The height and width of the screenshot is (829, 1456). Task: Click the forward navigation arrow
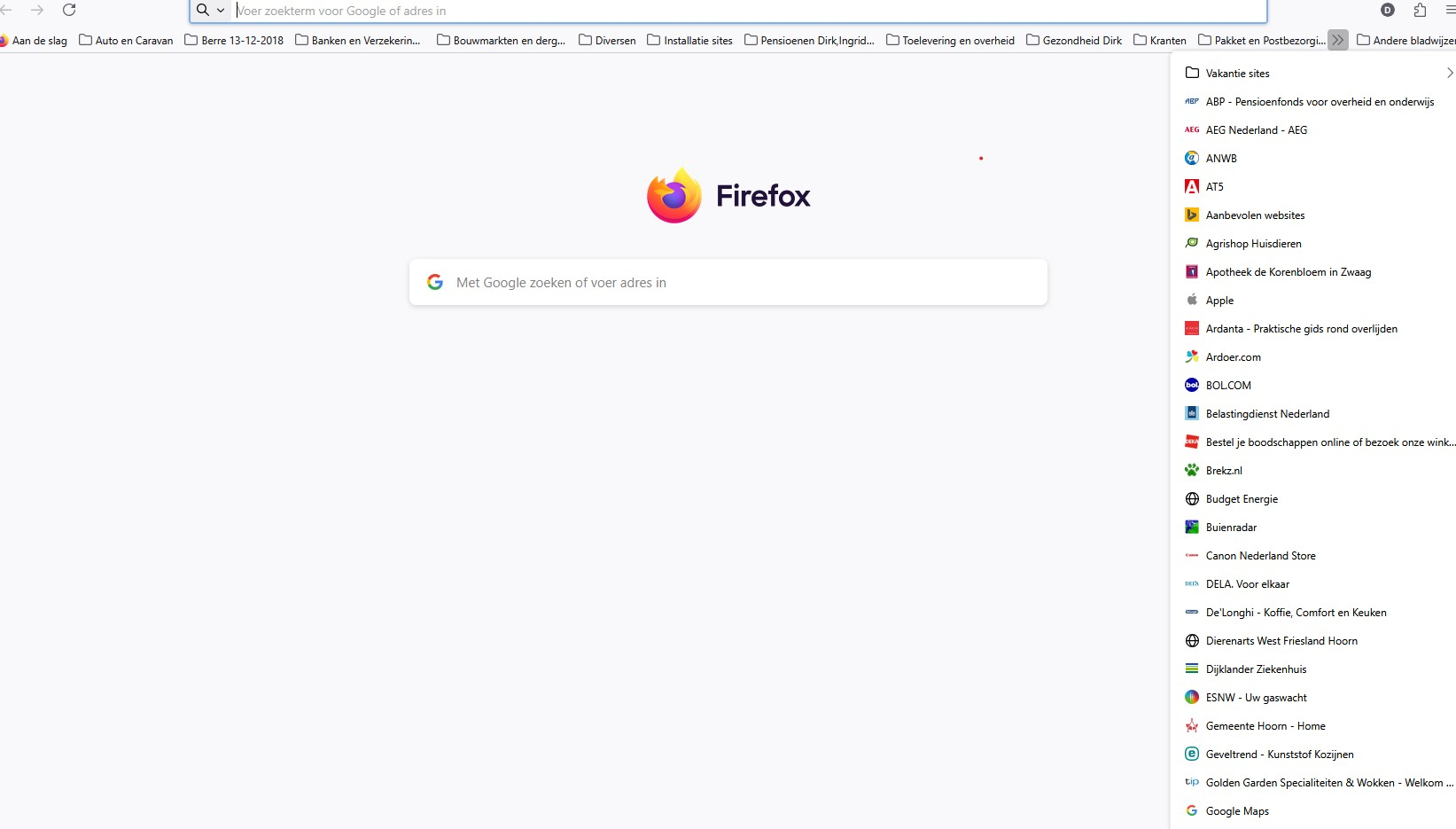coord(37,10)
